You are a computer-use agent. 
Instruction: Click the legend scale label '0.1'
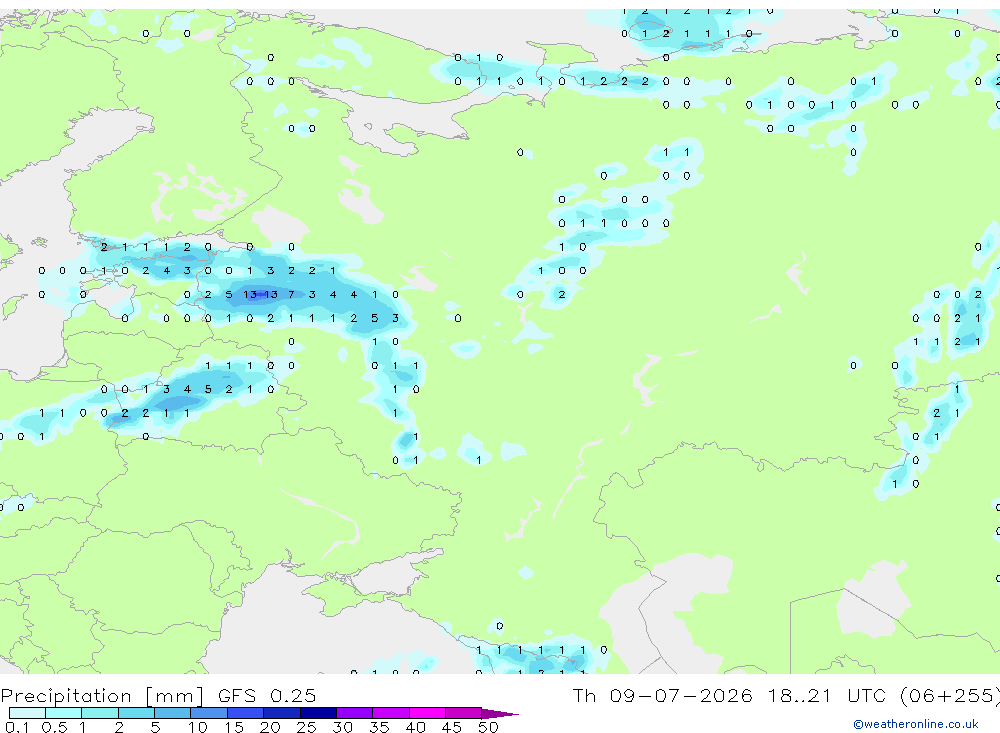coord(17,727)
